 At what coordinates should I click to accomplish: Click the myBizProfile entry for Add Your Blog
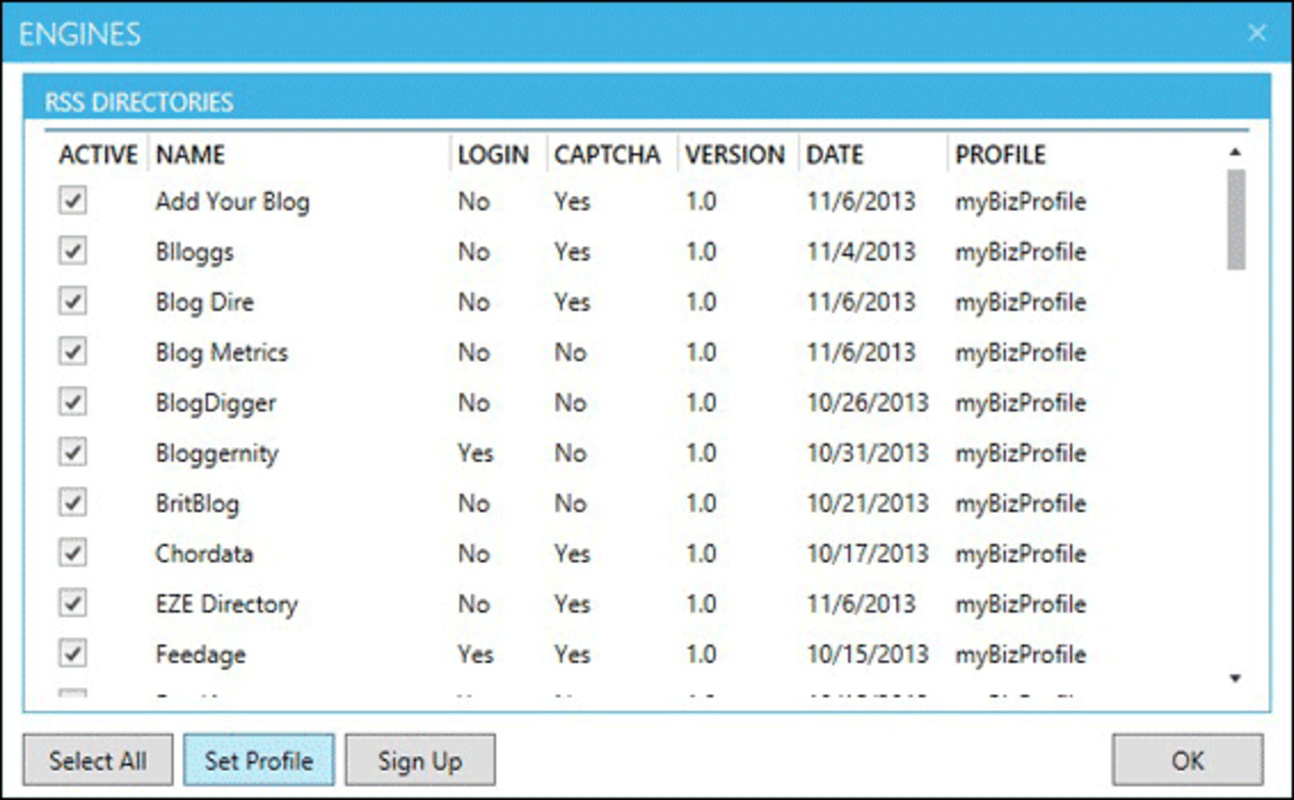[x=1020, y=202]
